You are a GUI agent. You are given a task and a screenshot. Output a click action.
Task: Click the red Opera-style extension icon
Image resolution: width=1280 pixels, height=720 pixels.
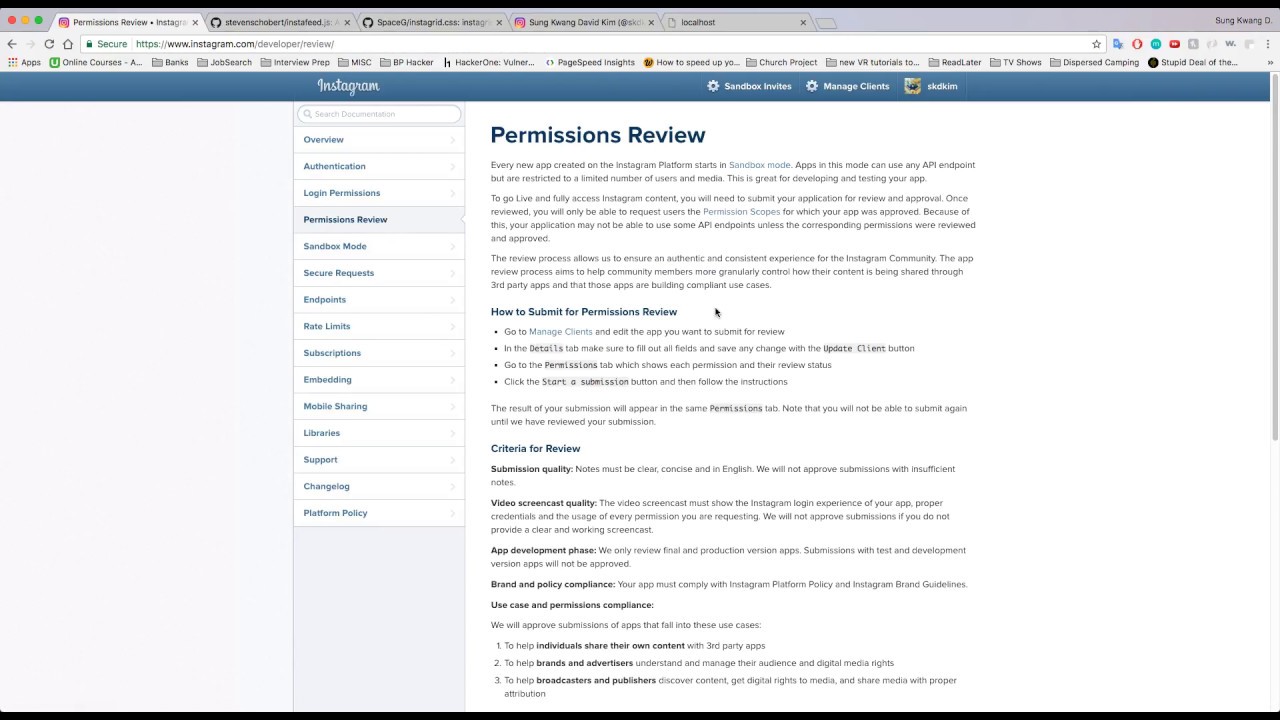tap(1137, 44)
